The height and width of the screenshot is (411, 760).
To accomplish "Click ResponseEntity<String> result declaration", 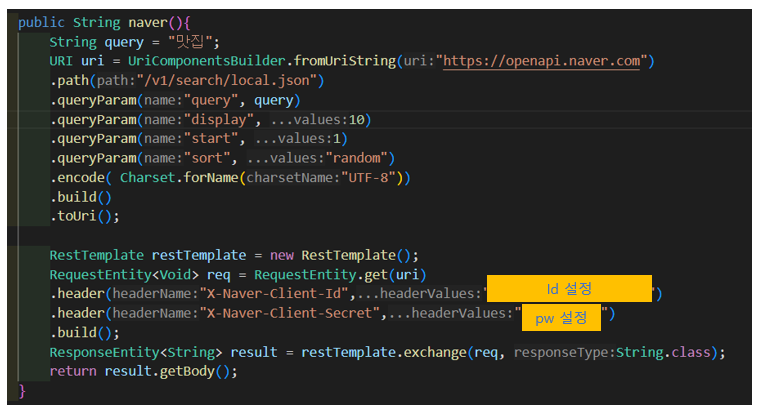I will pos(163,352).
